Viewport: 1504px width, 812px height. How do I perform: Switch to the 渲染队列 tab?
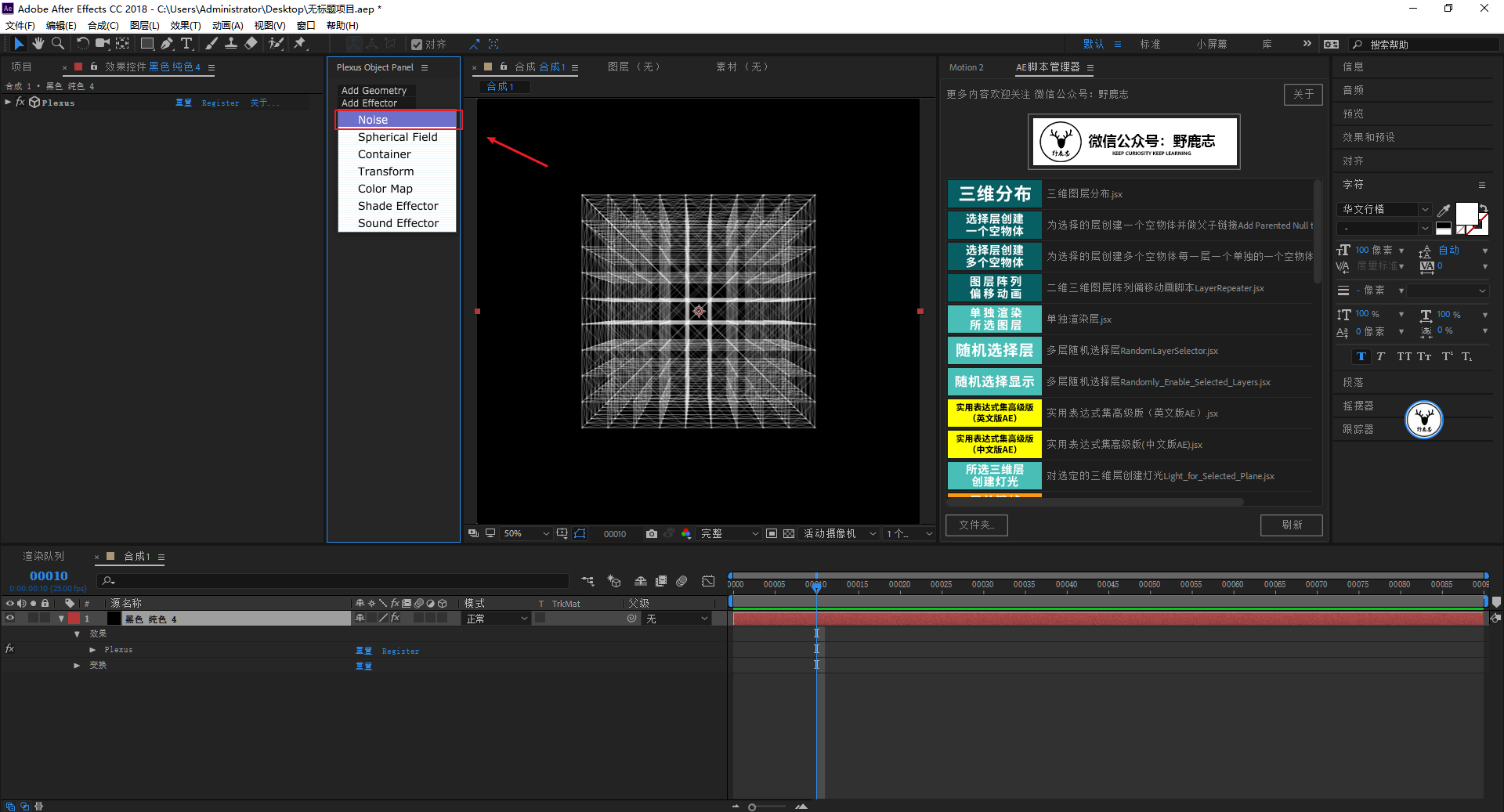(x=44, y=557)
